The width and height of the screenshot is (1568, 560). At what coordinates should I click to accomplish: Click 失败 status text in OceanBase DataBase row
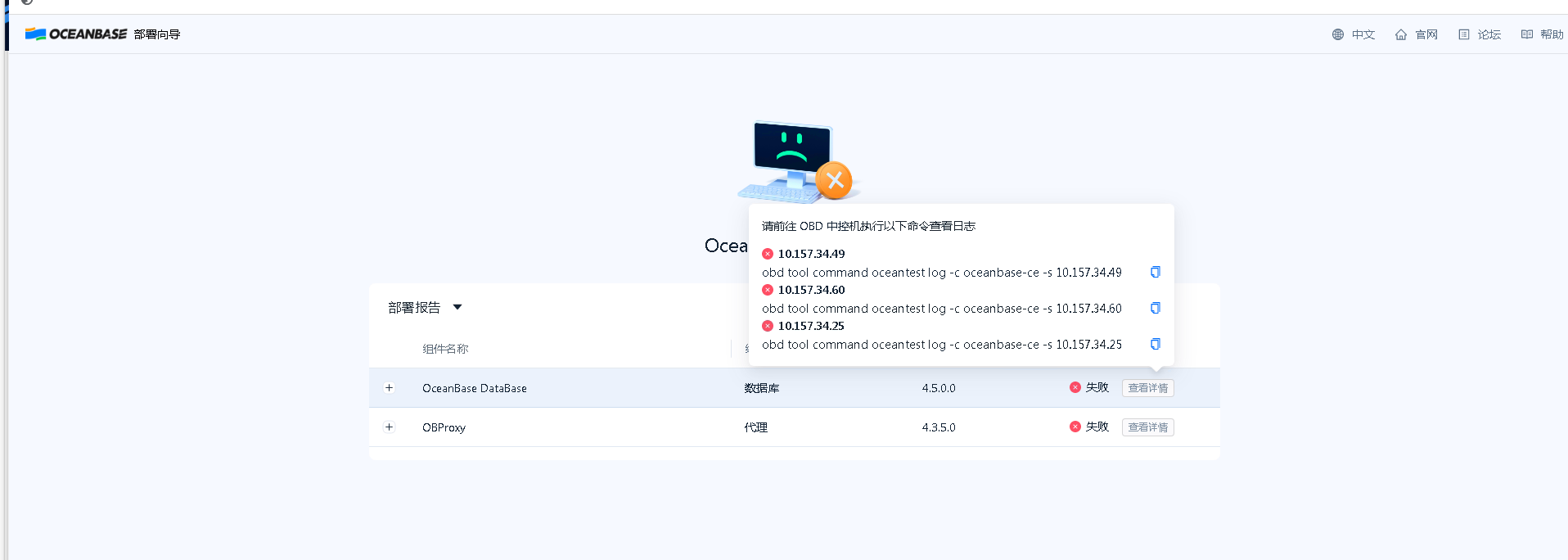(1097, 387)
